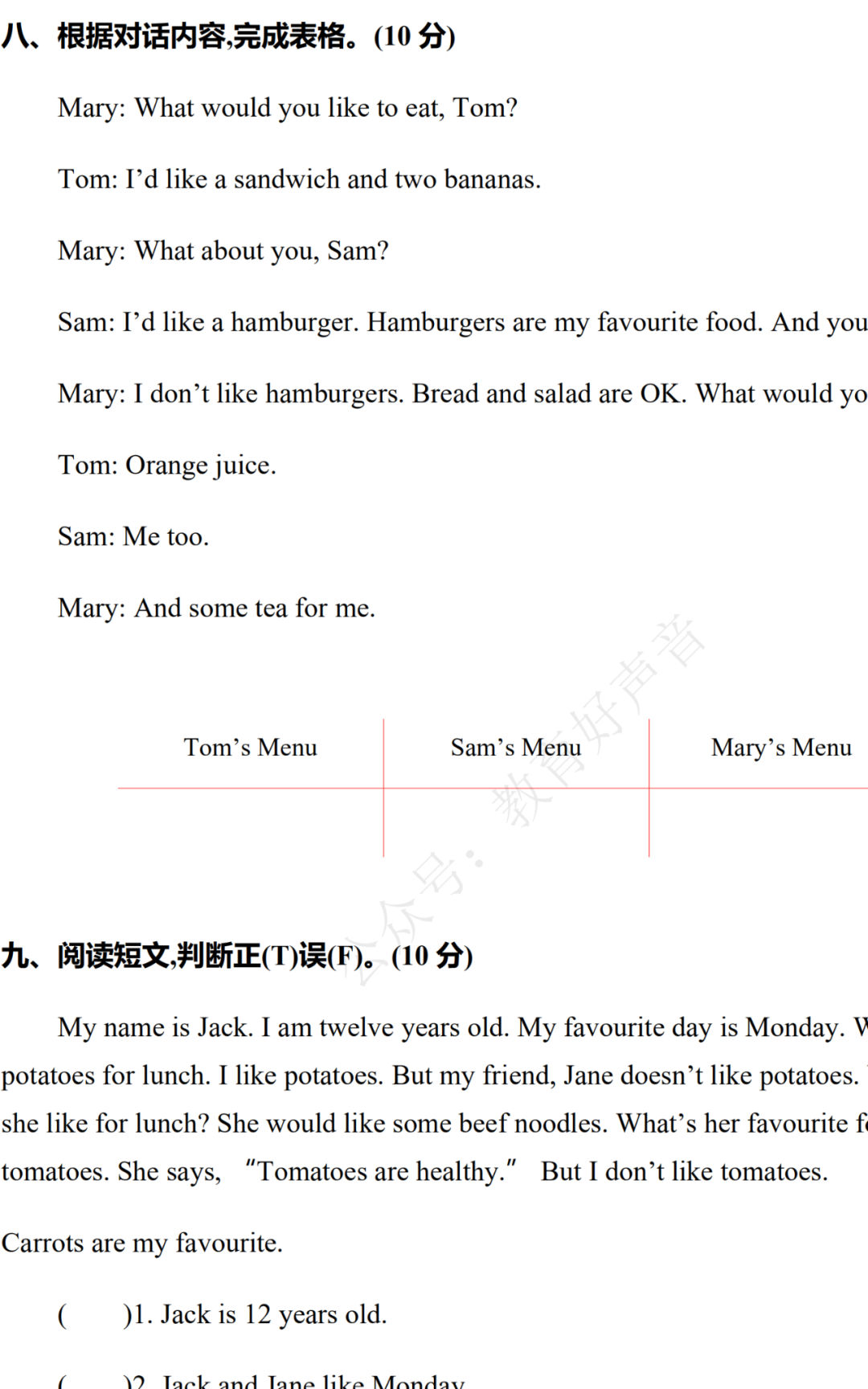Click statement '1. Jack is 12 years old.'

click(x=260, y=1315)
